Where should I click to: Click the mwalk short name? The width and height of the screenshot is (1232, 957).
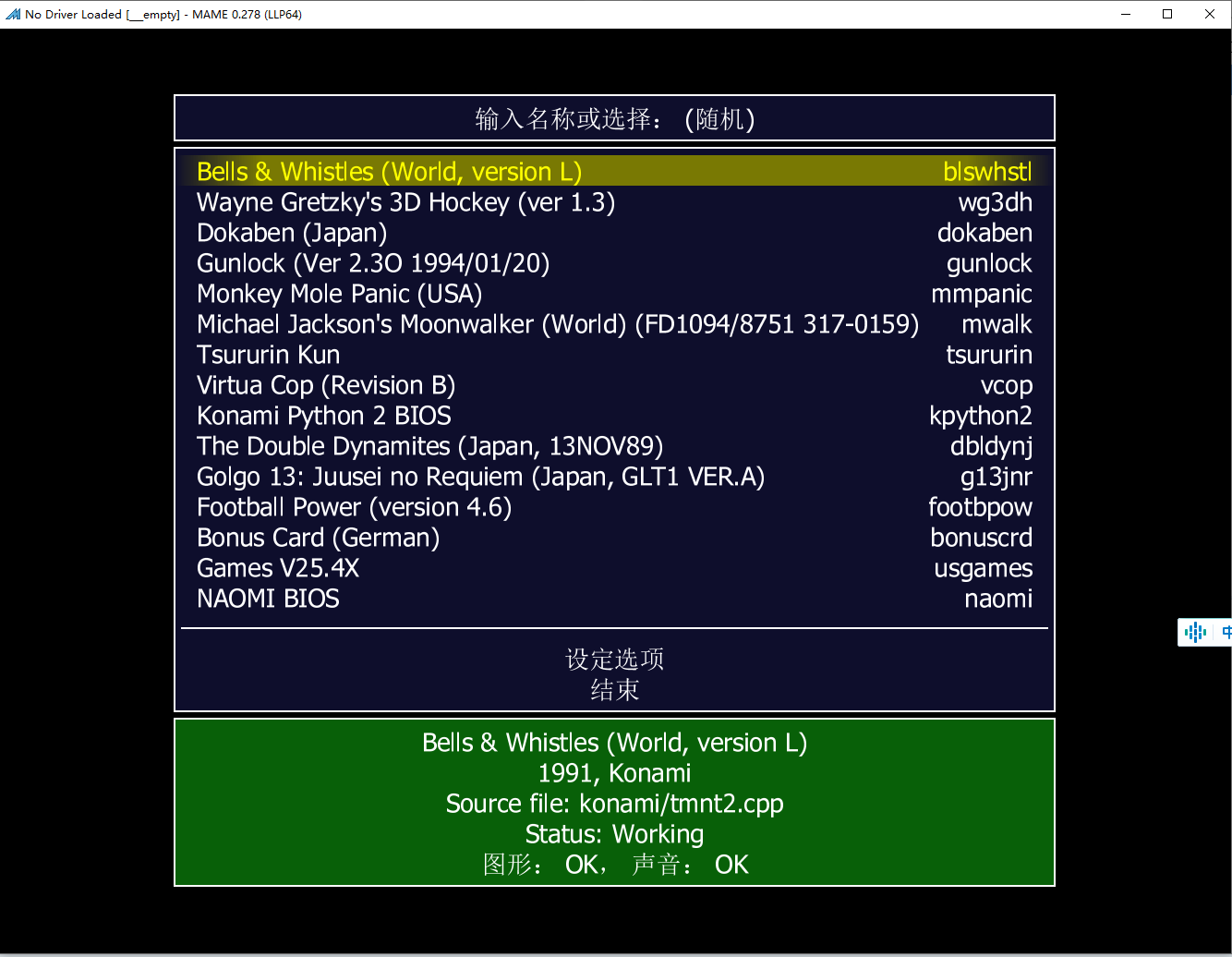click(996, 324)
